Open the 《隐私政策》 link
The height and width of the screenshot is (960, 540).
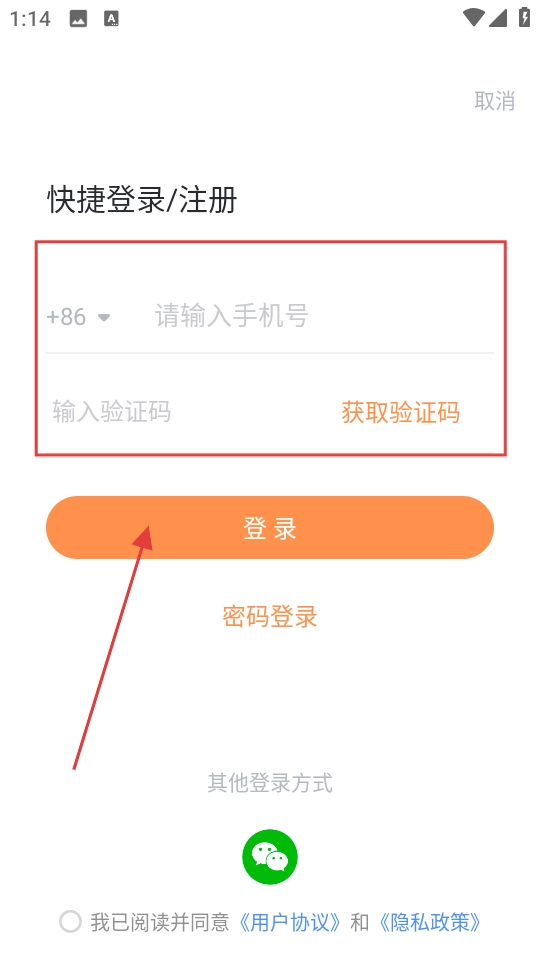click(x=429, y=922)
